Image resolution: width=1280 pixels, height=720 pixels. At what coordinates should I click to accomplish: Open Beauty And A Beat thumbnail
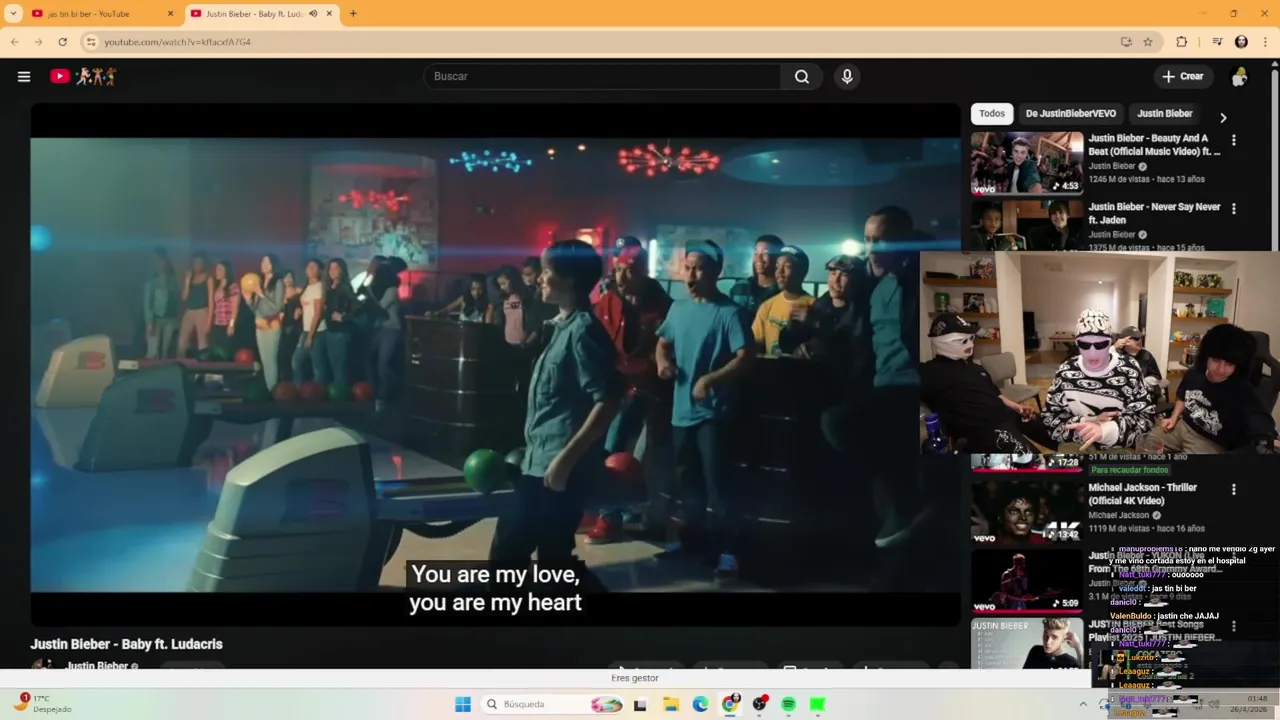(x=1027, y=163)
